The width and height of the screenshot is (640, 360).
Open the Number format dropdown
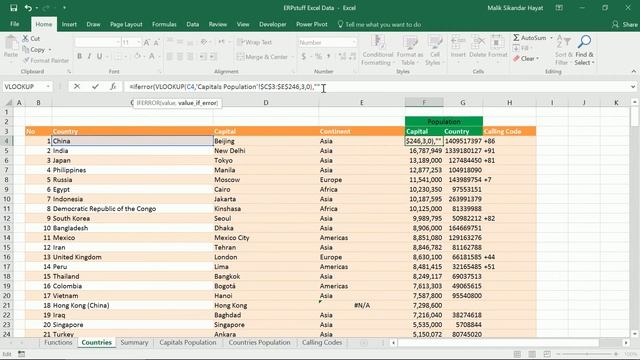click(x=353, y=42)
